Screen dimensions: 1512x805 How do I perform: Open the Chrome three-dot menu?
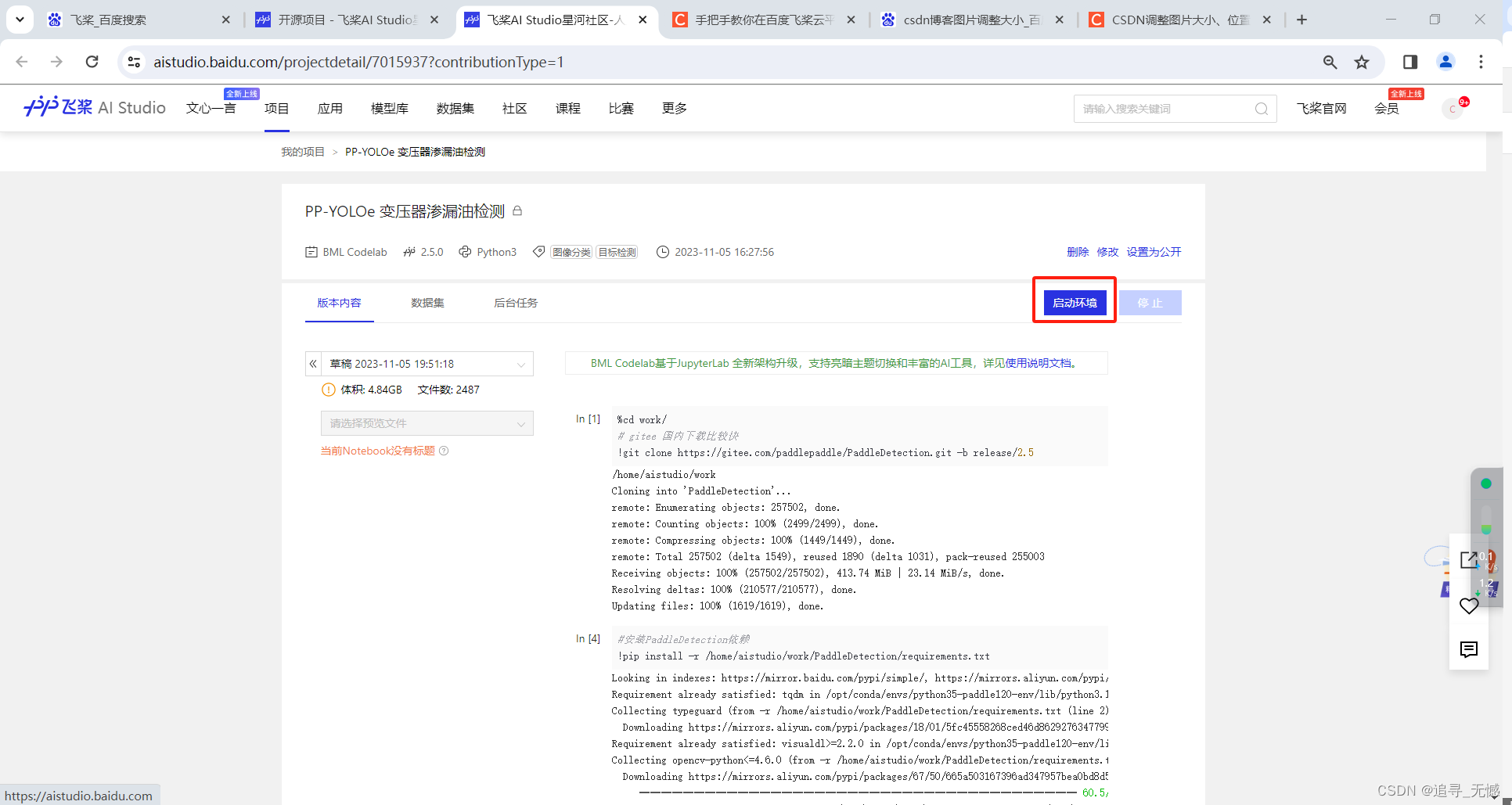pyautogui.click(x=1481, y=62)
